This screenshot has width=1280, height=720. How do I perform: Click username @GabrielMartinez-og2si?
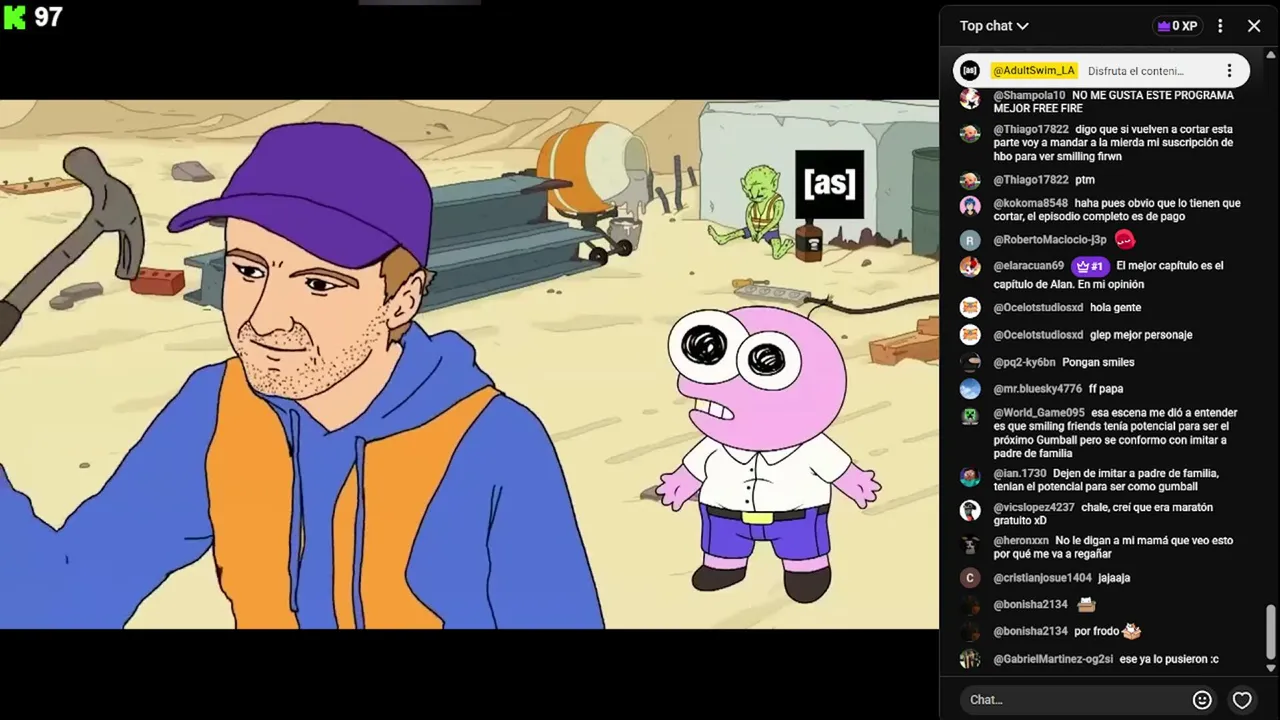(1053, 659)
